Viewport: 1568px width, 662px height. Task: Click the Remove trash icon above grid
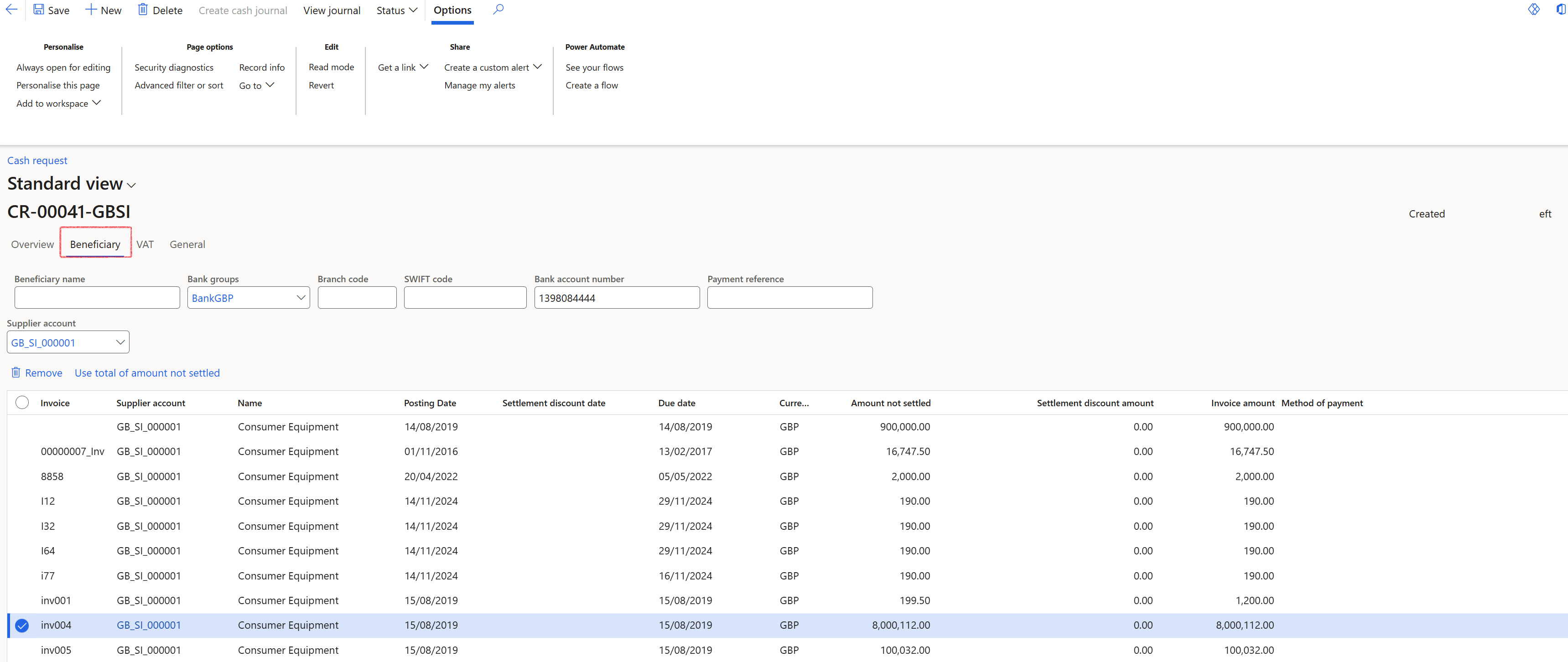pyautogui.click(x=16, y=372)
